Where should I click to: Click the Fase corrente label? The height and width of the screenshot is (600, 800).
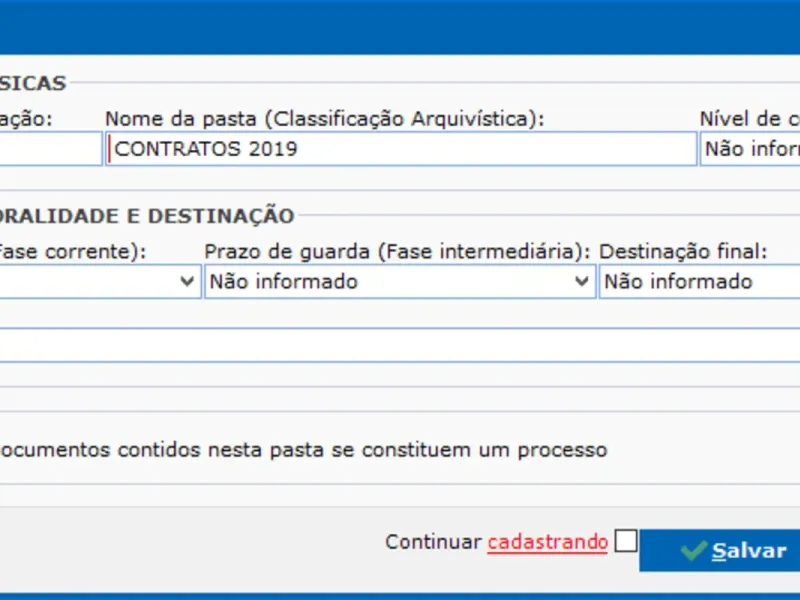point(72,251)
